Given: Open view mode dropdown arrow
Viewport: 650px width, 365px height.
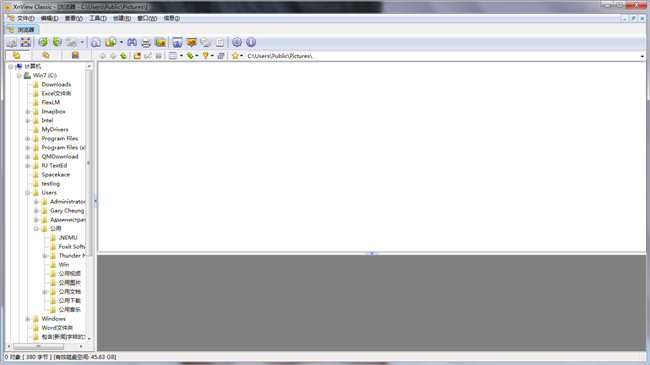Looking at the screenshot, I should point(181,56).
